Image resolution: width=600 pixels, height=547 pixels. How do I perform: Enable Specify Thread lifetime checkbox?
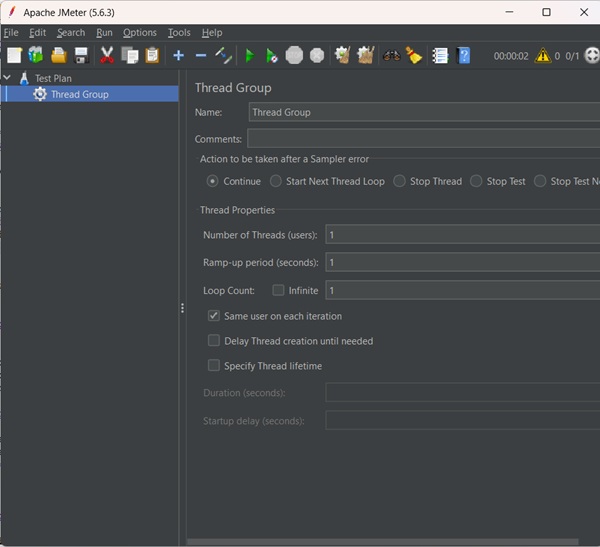214,366
